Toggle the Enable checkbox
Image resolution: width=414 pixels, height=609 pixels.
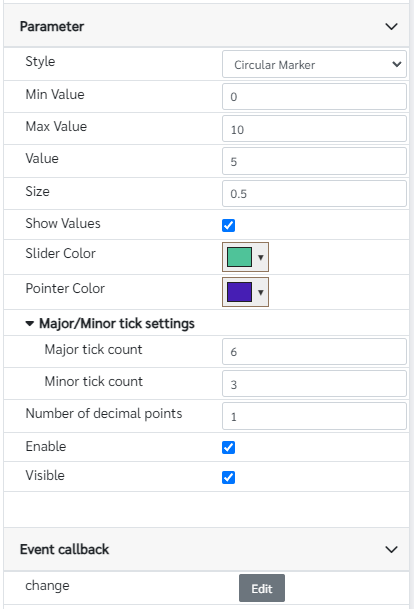(x=228, y=447)
